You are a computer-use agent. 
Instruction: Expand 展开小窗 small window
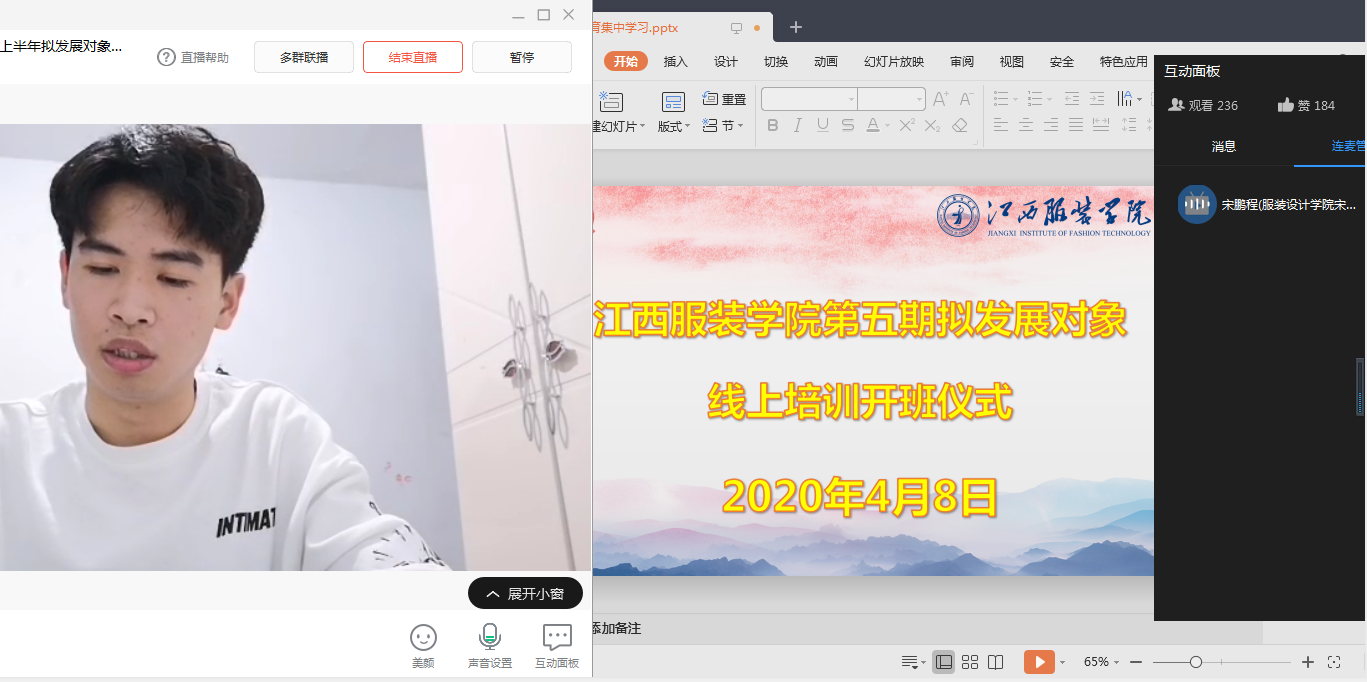pyautogui.click(x=525, y=594)
